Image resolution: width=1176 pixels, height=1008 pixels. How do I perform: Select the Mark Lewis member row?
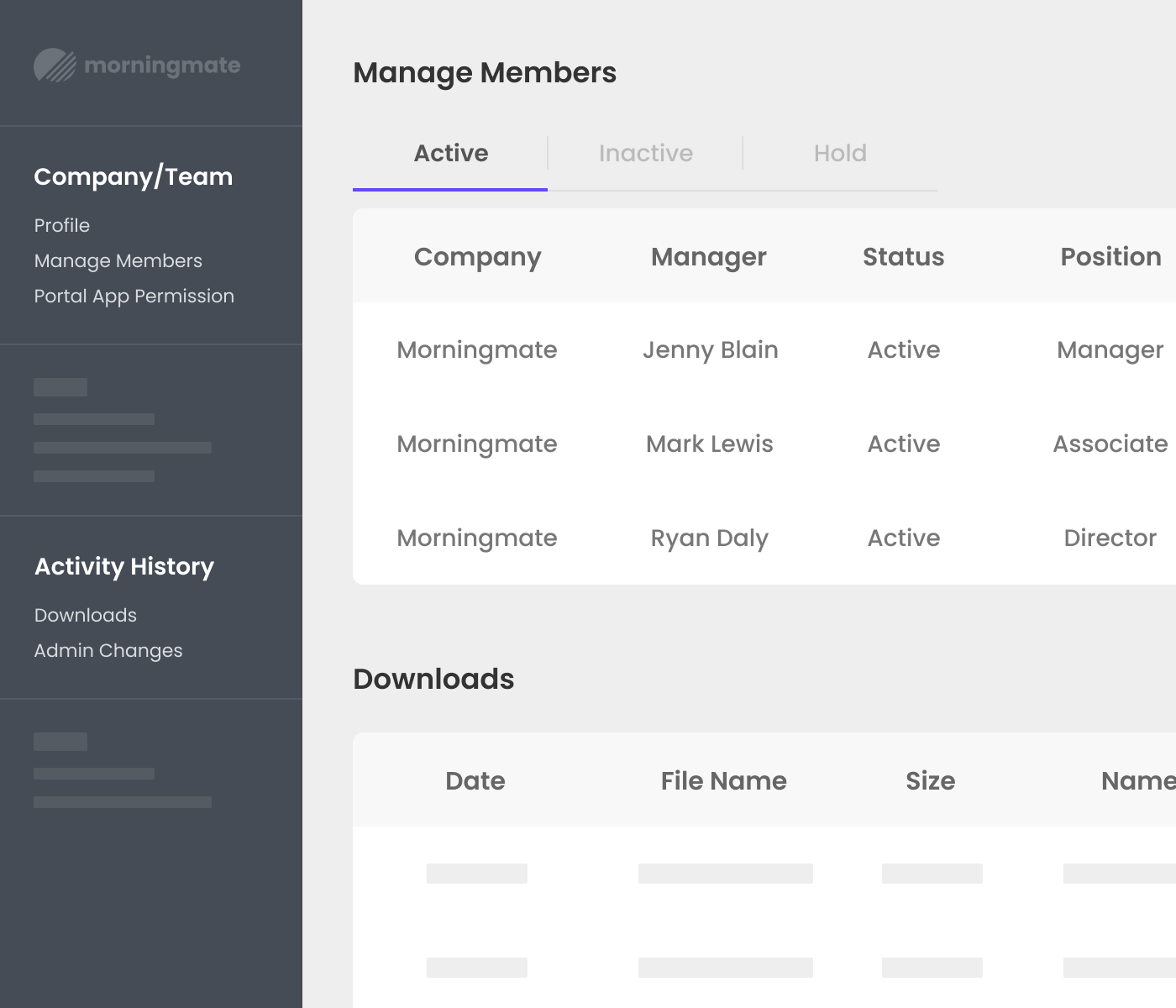click(x=709, y=444)
